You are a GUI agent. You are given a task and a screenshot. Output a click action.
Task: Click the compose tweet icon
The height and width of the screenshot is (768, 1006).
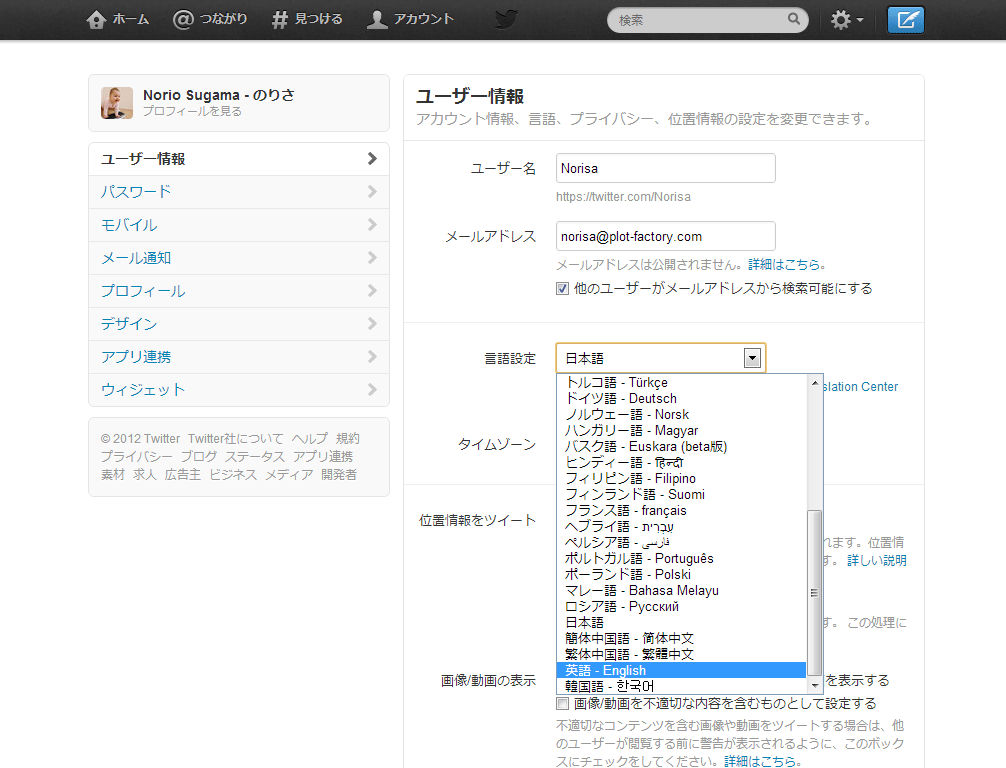[x=905, y=20]
